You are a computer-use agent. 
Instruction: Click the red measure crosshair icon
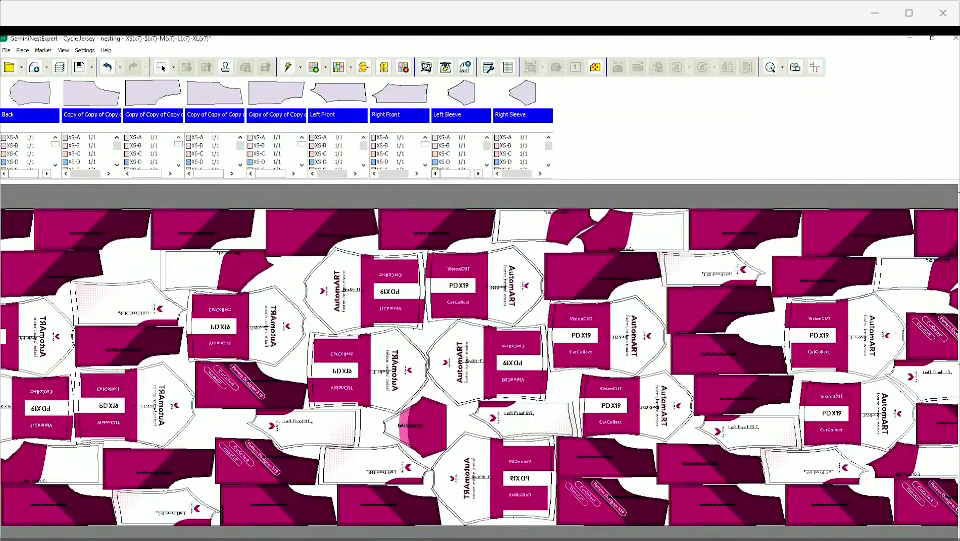(x=815, y=67)
